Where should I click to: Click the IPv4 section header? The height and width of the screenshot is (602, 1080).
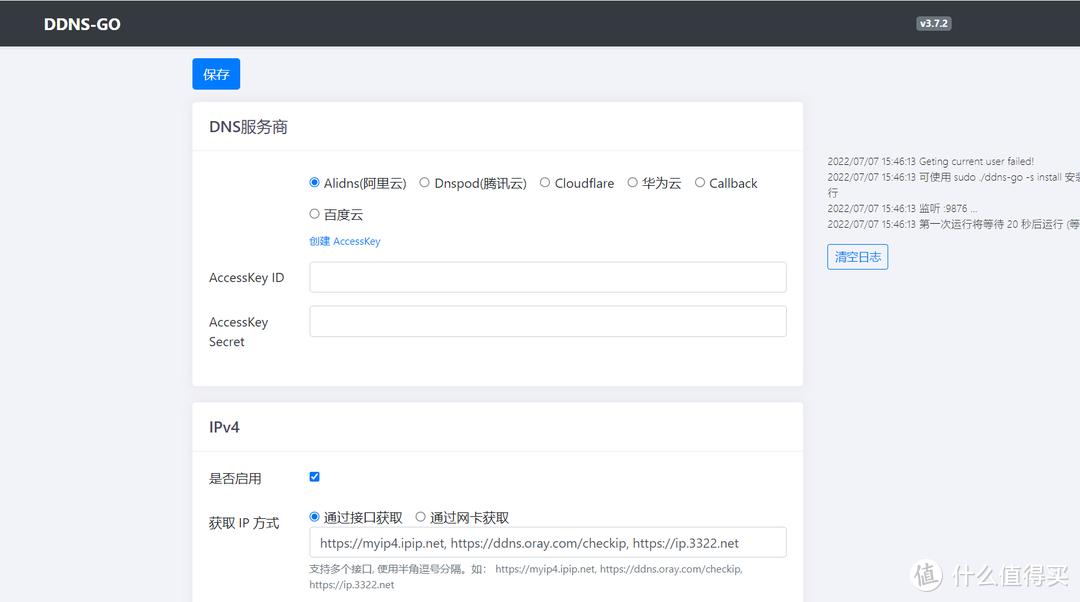(224, 427)
